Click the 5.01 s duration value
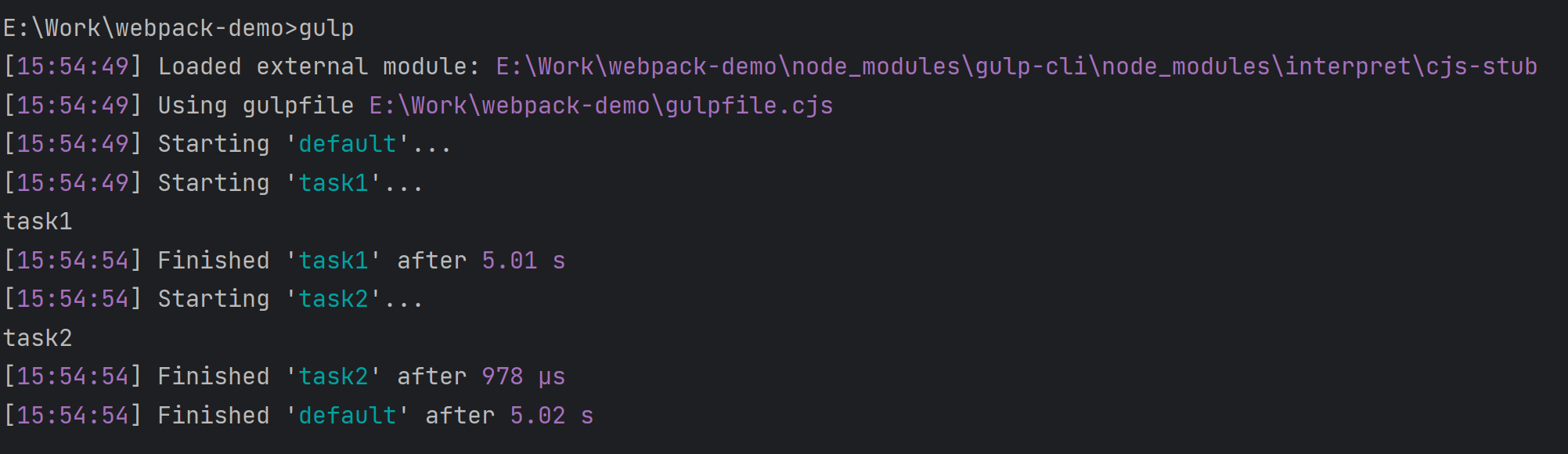This screenshot has height=454, width=1568. 523,261
